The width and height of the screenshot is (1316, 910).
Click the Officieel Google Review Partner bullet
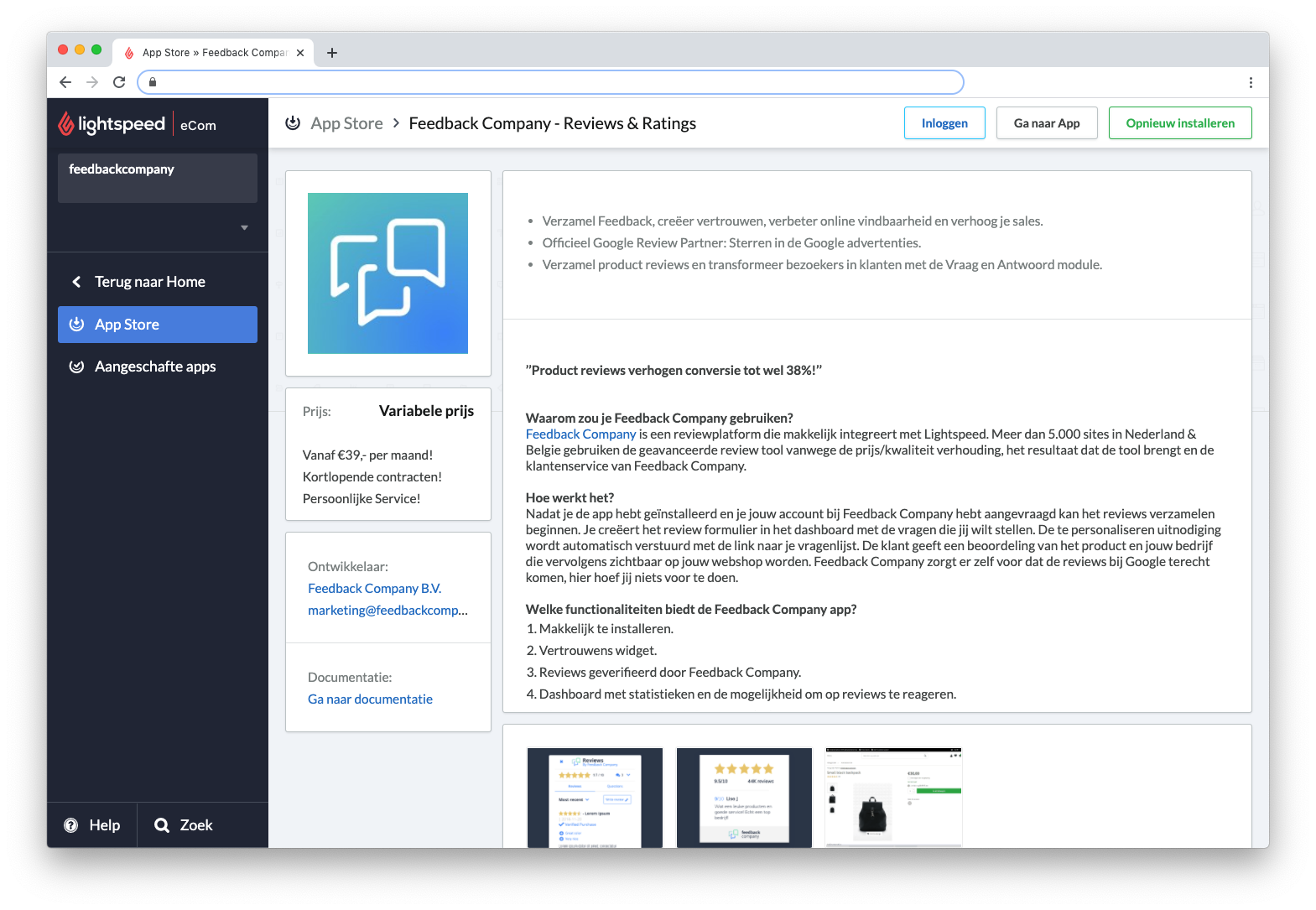pyautogui.click(x=731, y=243)
